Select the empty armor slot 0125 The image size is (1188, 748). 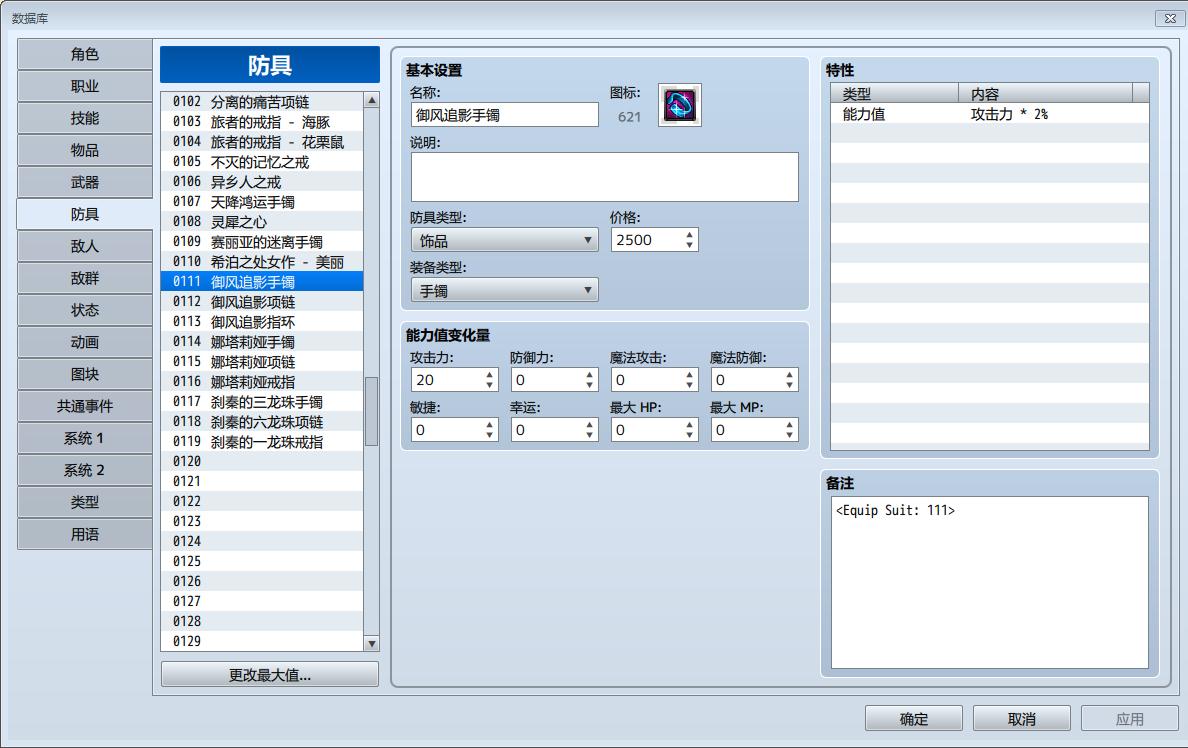(x=262, y=562)
